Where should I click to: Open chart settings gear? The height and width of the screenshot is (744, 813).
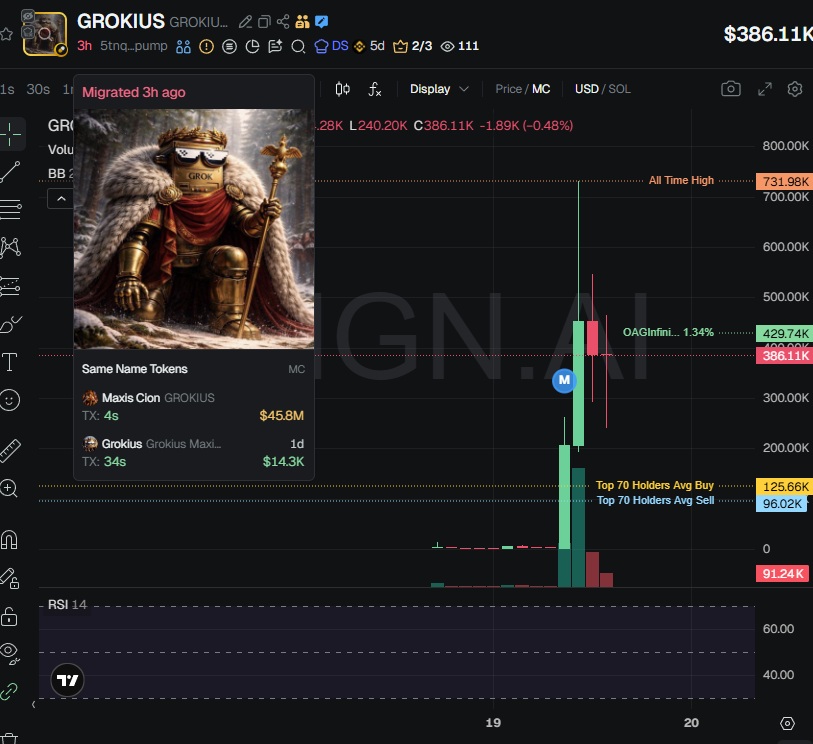[795, 89]
